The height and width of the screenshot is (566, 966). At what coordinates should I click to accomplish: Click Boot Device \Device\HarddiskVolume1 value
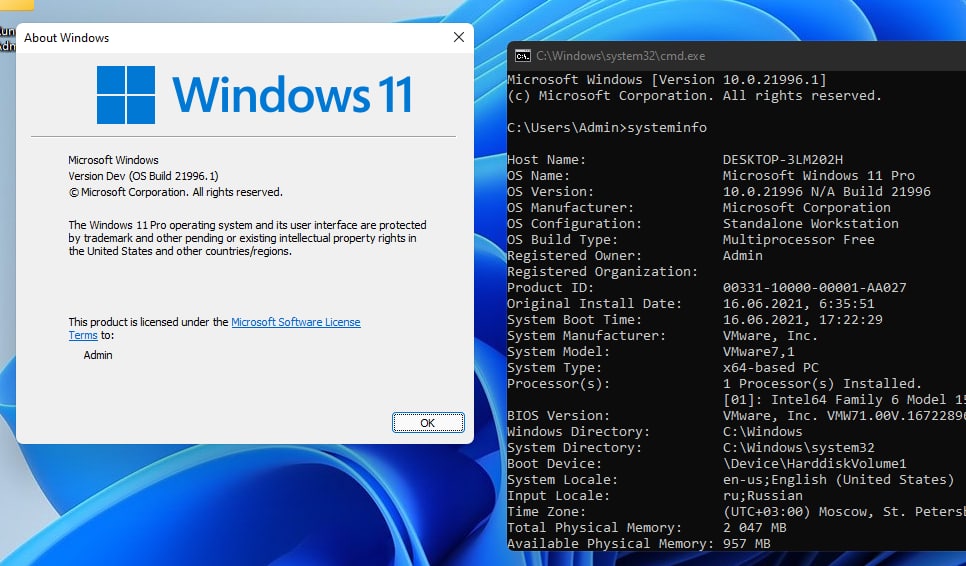point(814,464)
